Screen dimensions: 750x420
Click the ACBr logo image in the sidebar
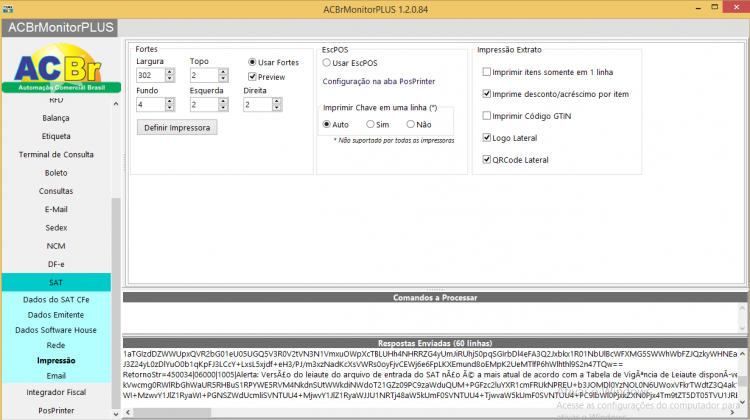61,67
